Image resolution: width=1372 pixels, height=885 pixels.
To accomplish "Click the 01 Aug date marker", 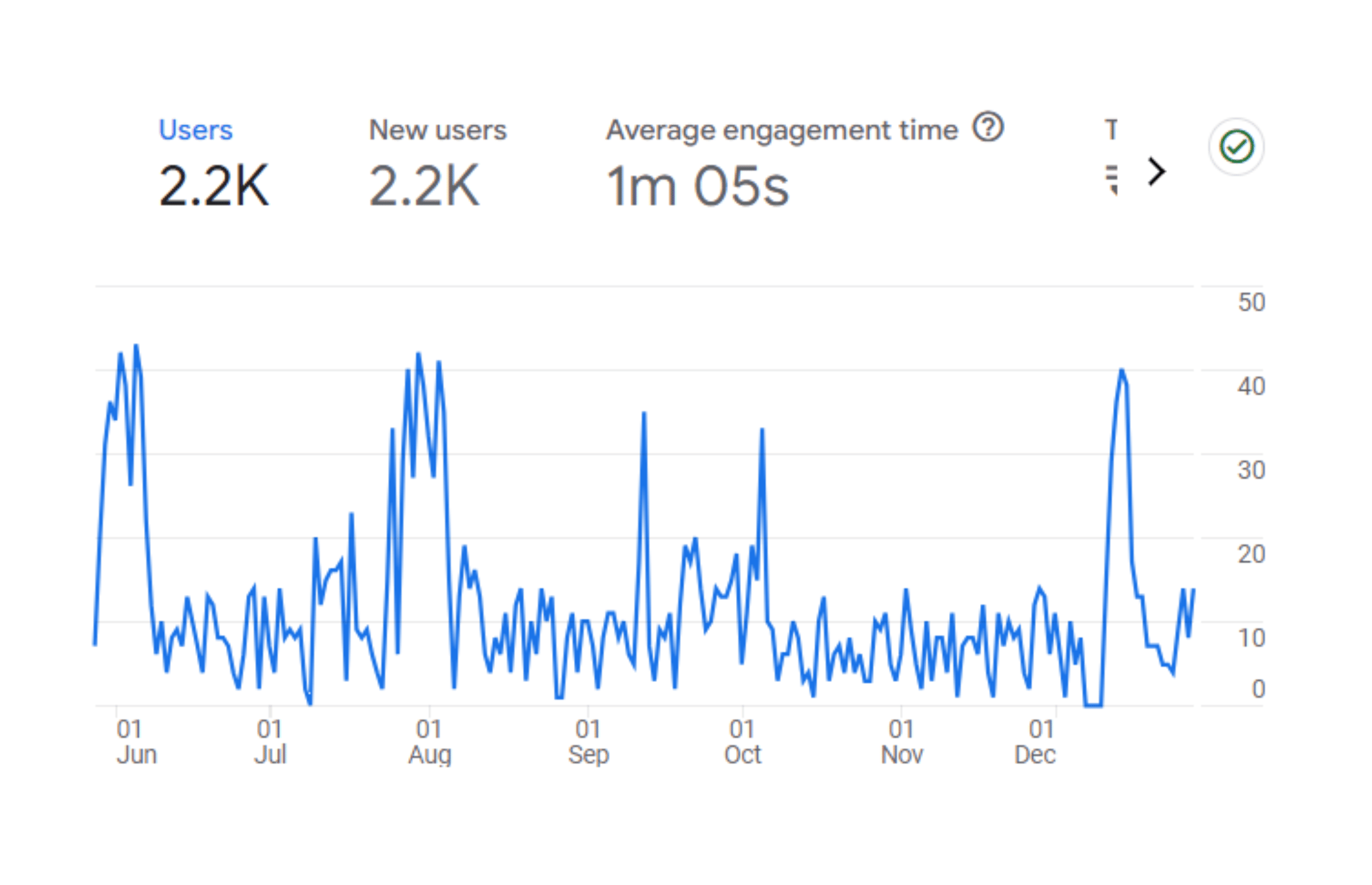I will [429, 742].
